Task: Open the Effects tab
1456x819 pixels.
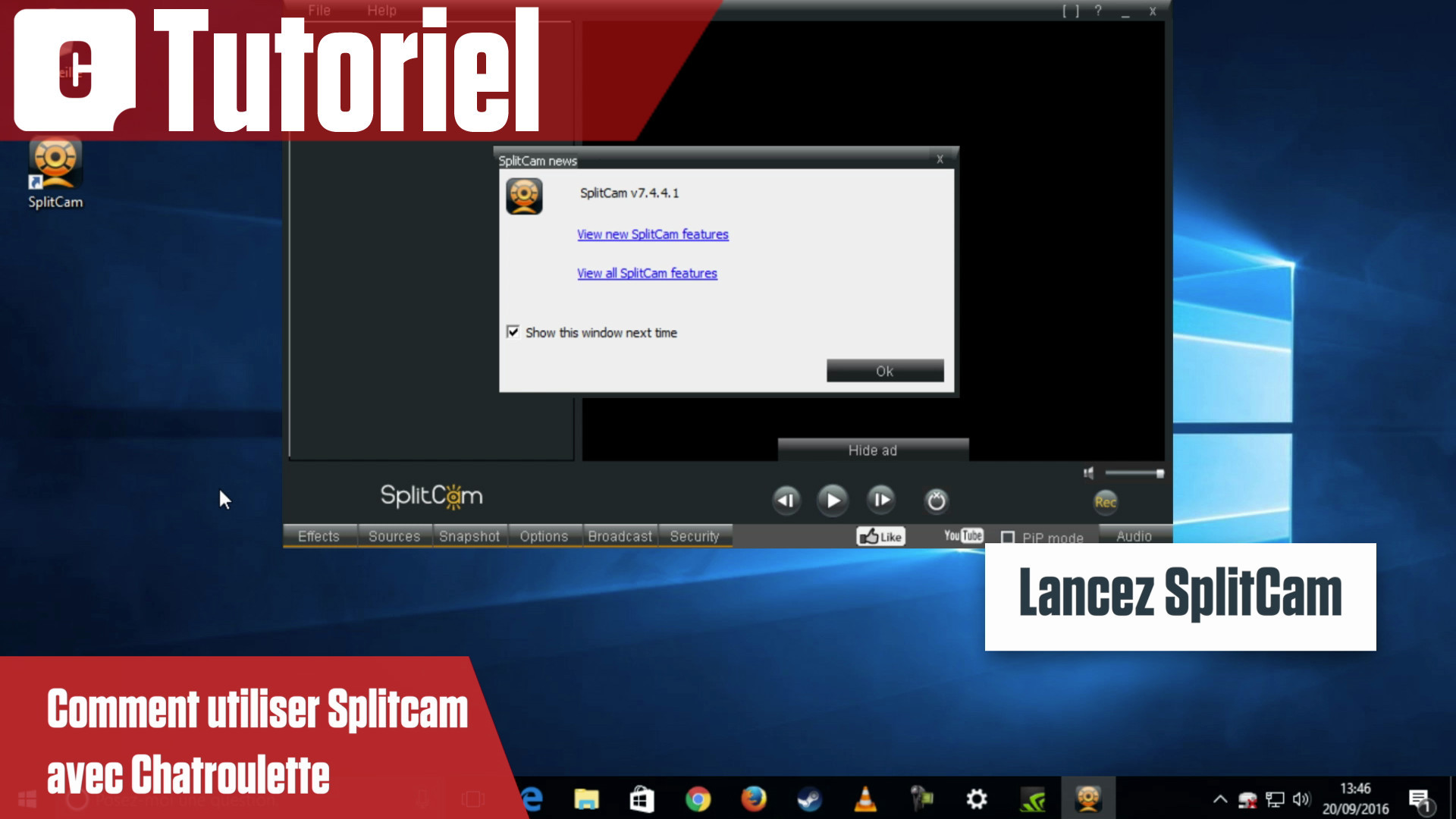Action: point(318,536)
